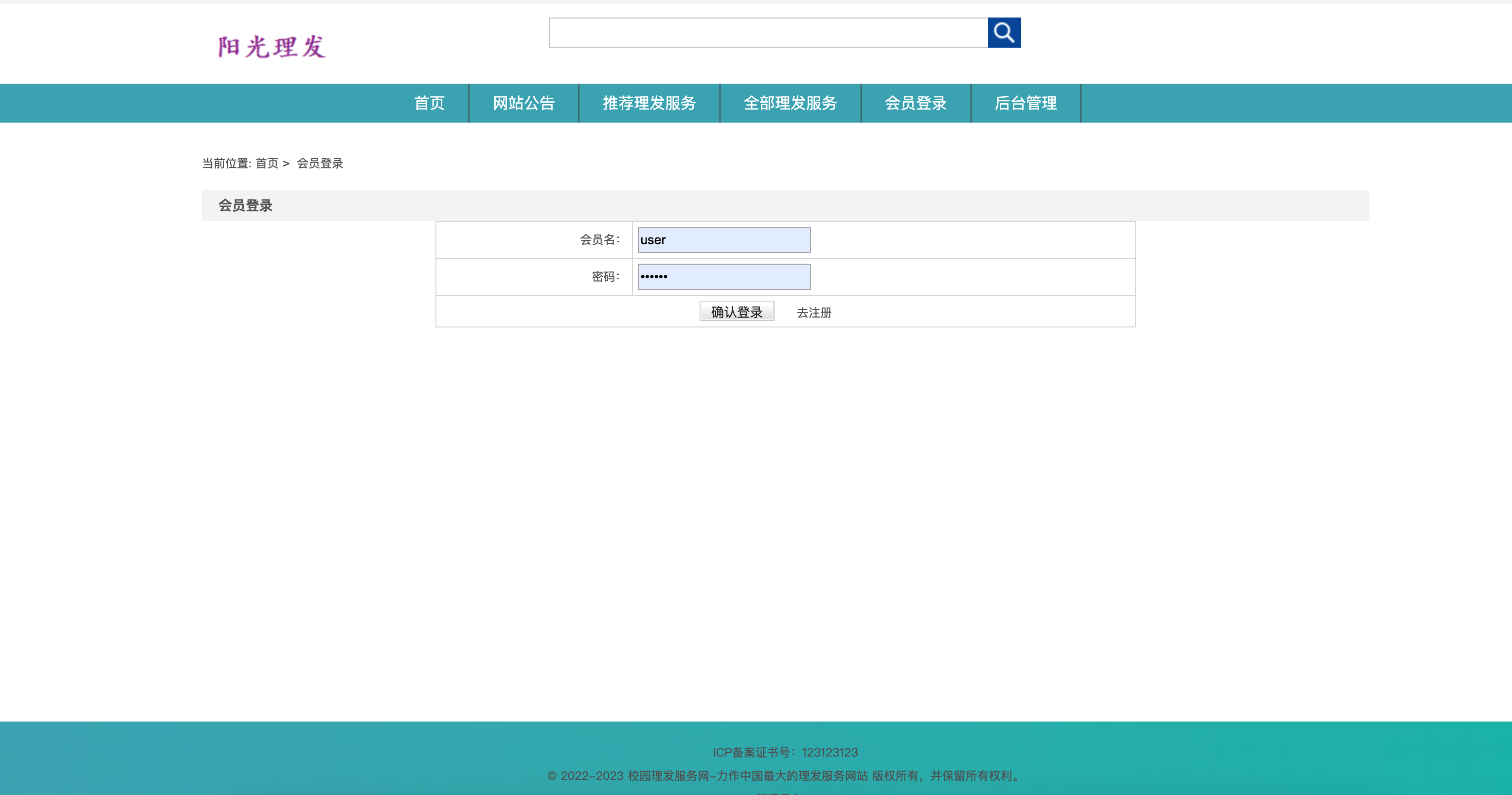Focus the 会员名 username field

click(x=723, y=239)
